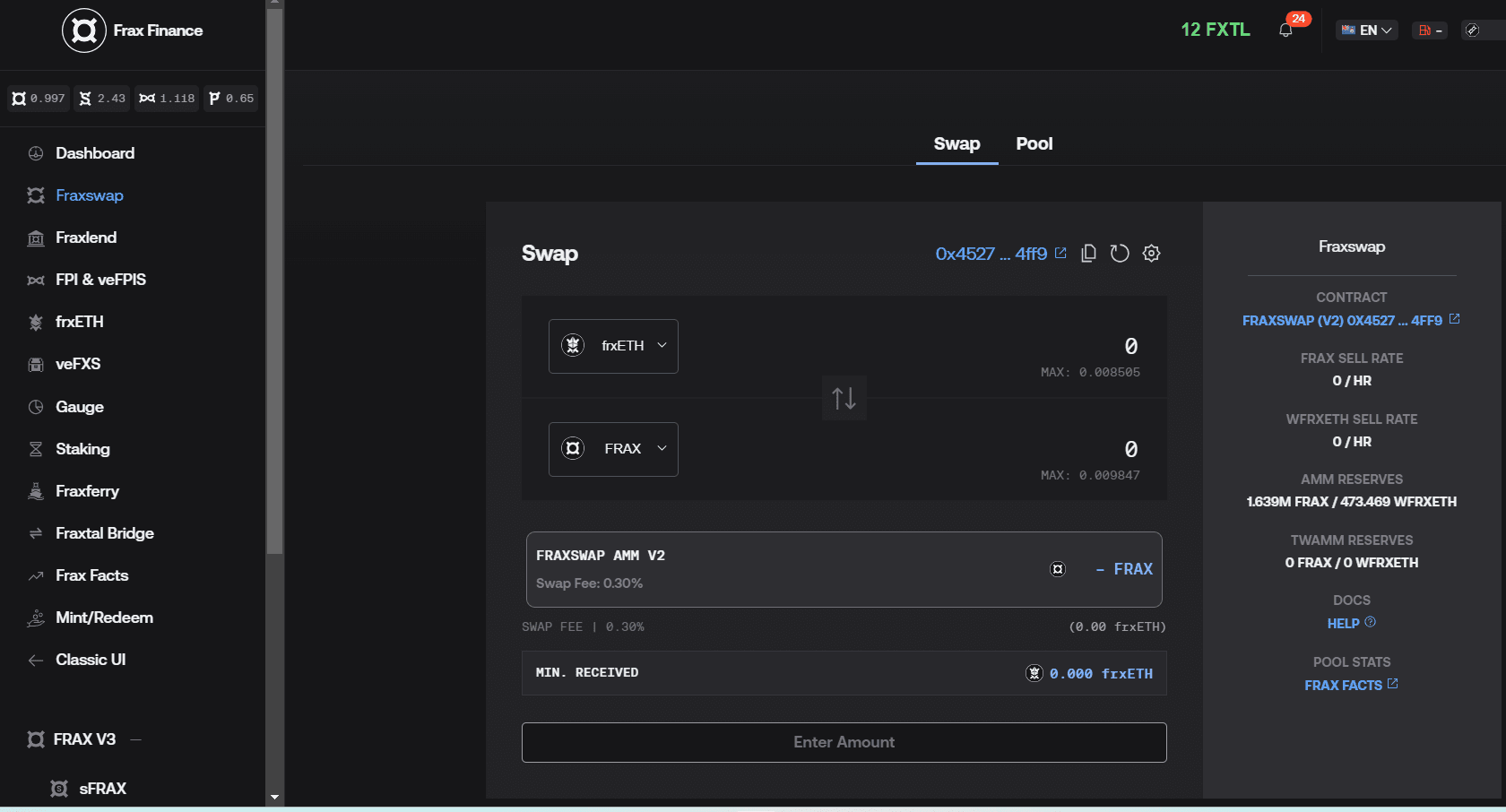The image size is (1506, 812).
Task: Open swap settings gear
Action: [1152, 254]
